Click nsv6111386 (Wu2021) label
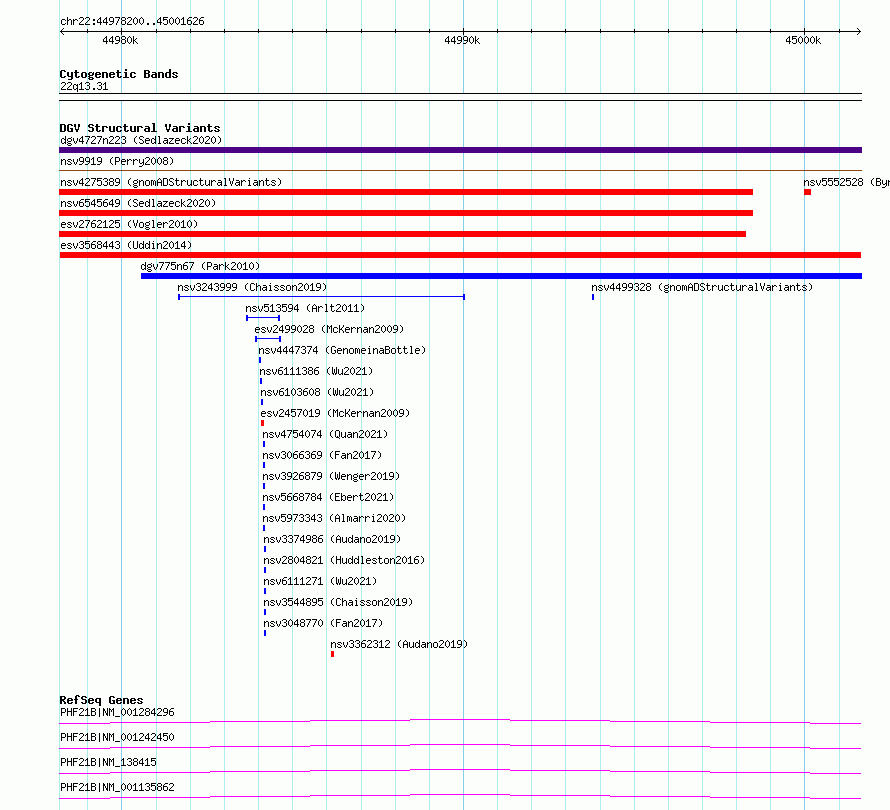Image resolution: width=890 pixels, height=810 pixels. click(316, 371)
